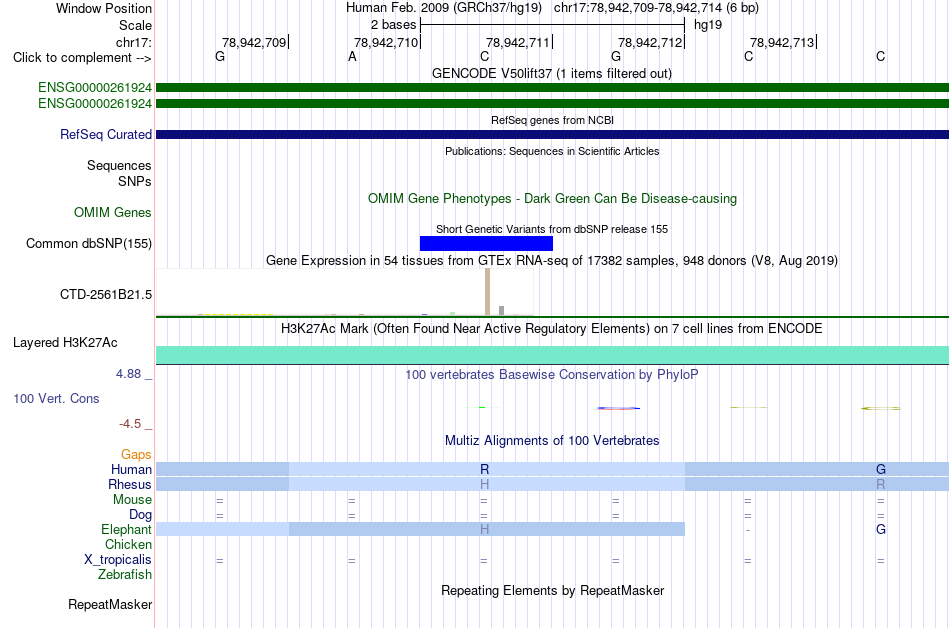Screen dimensions: 950x628
Task: Click the lower ENSG00000261924 gene label
Action: tap(95, 104)
